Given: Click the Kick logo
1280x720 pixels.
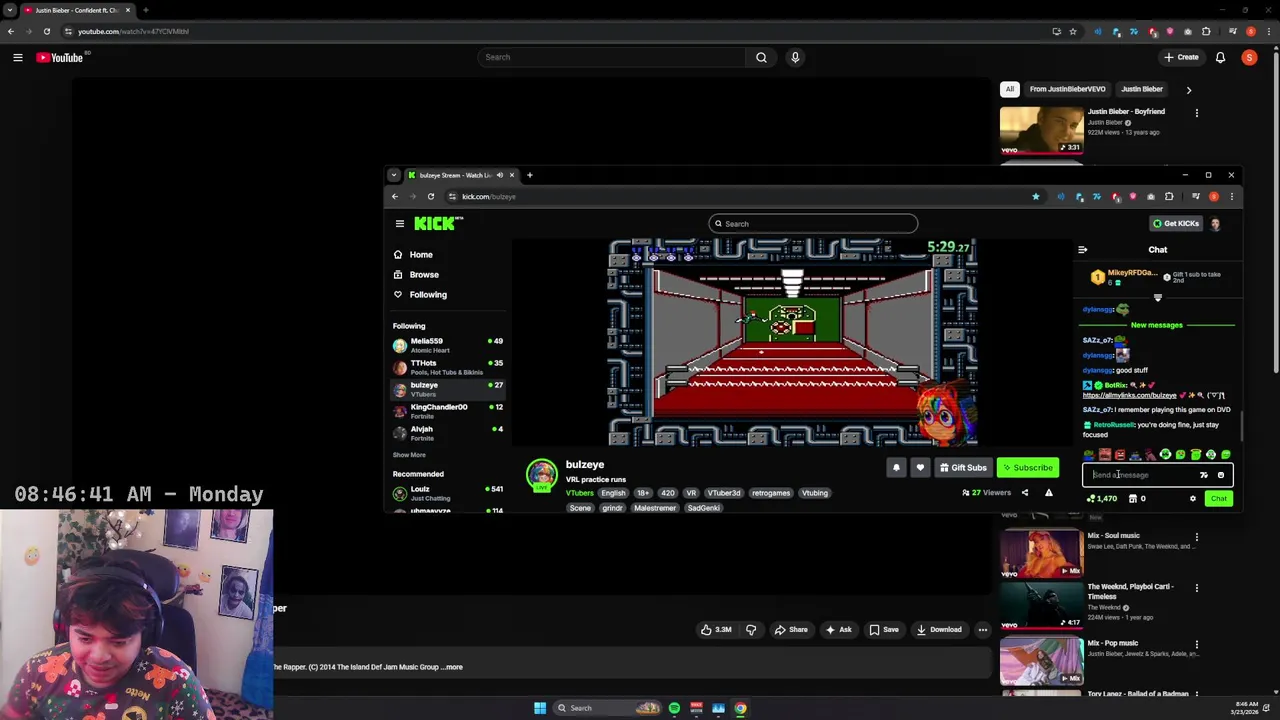Looking at the screenshot, I should [x=438, y=224].
